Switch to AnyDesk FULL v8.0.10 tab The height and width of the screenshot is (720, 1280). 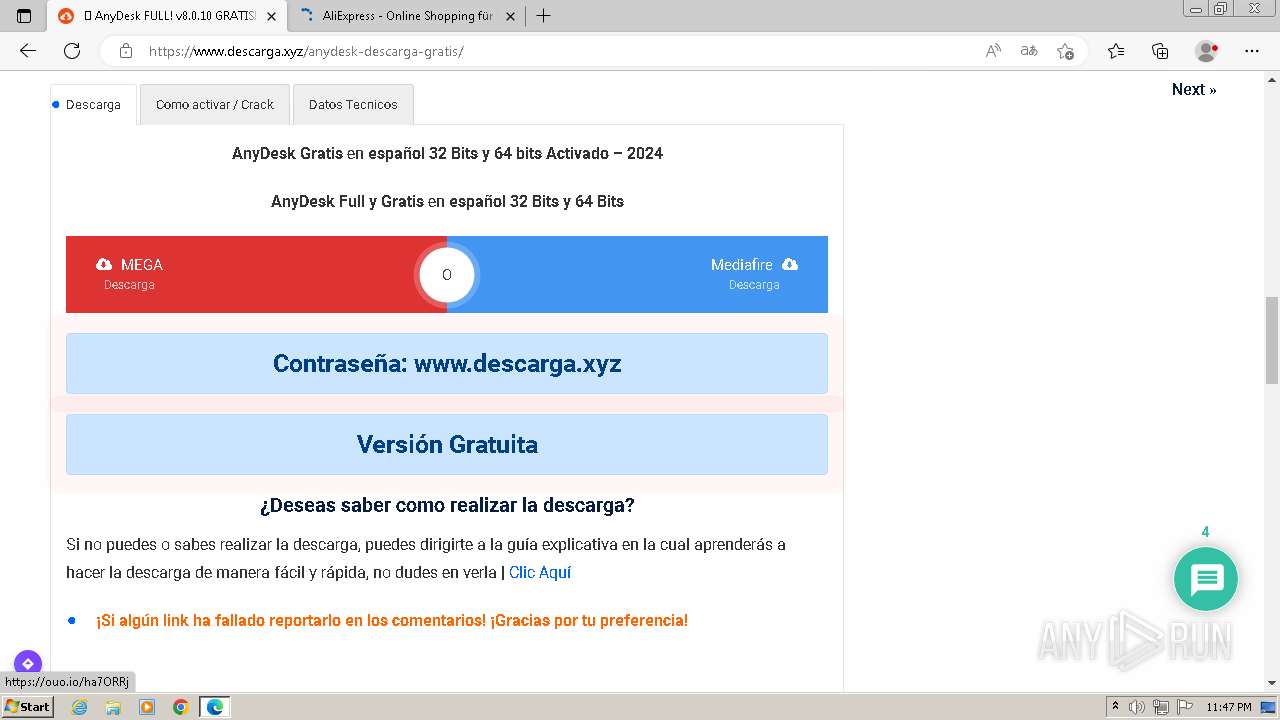[167, 16]
